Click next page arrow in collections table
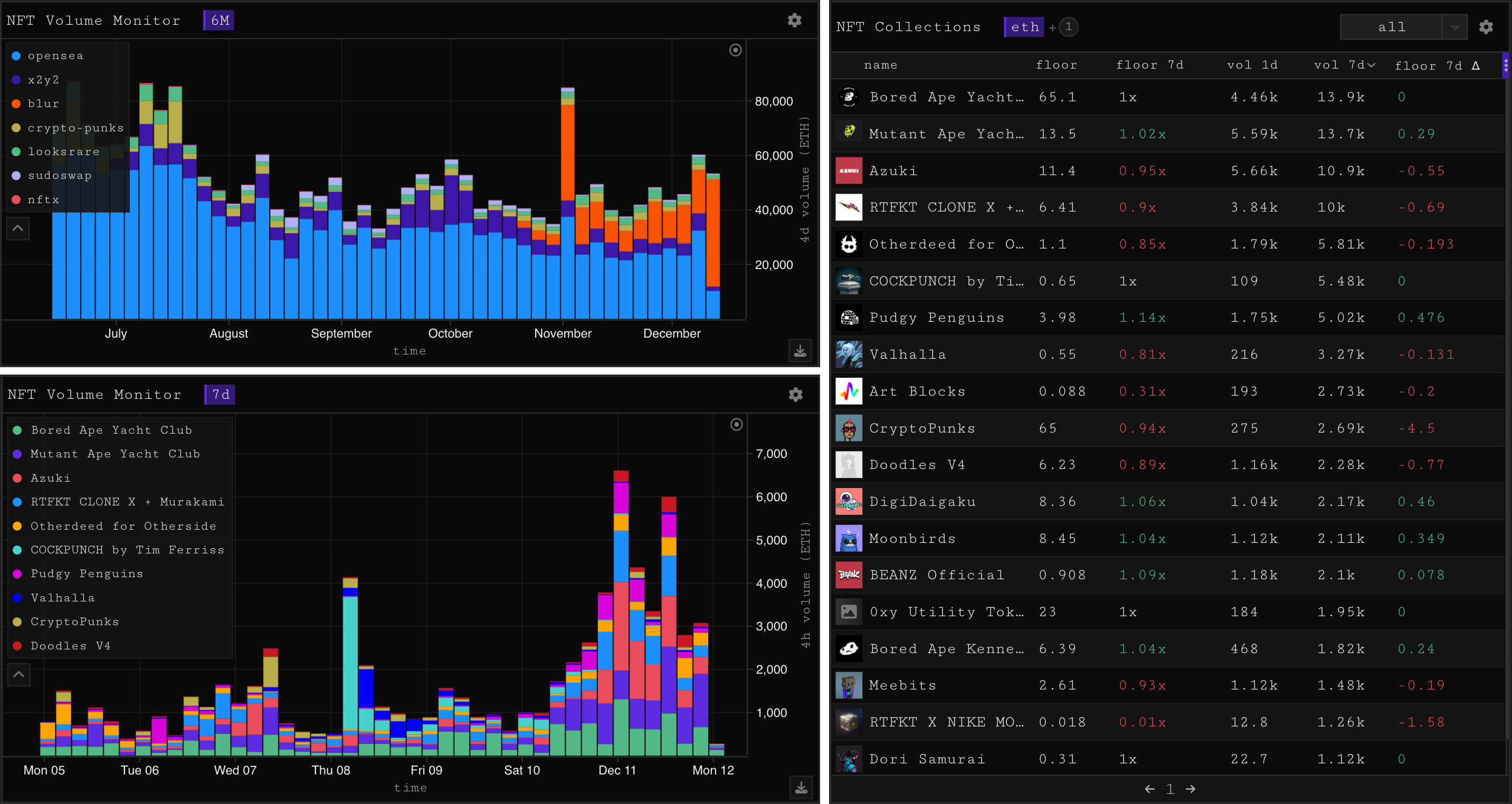 [x=1191, y=789]
